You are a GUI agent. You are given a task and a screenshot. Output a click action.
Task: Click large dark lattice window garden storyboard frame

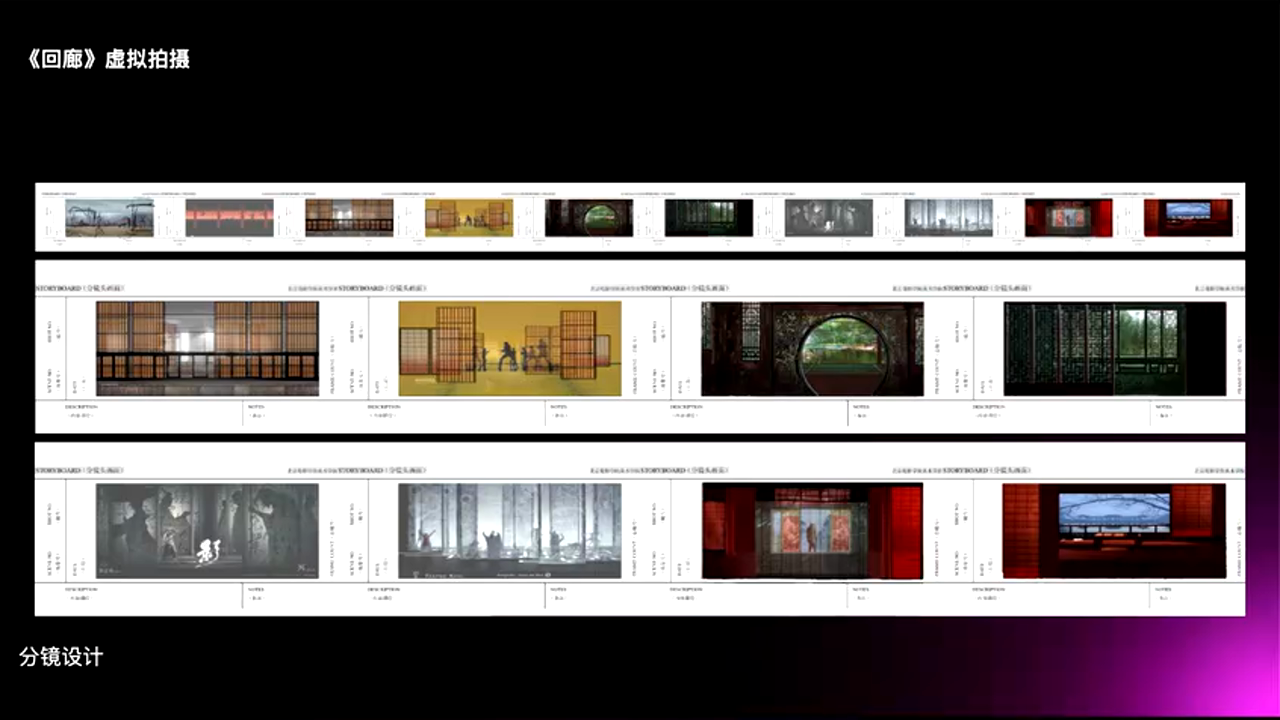tap(1114, 348)
